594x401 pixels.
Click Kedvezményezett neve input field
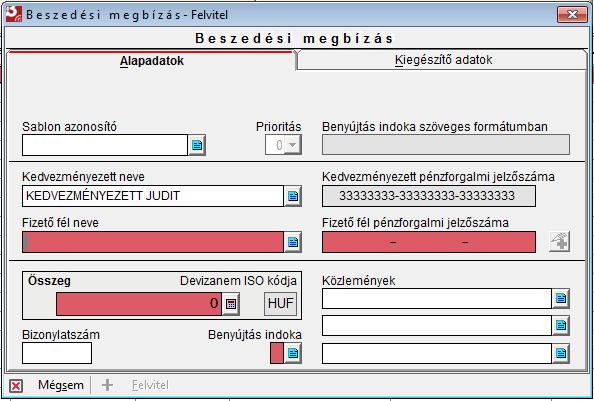point(153,196)
